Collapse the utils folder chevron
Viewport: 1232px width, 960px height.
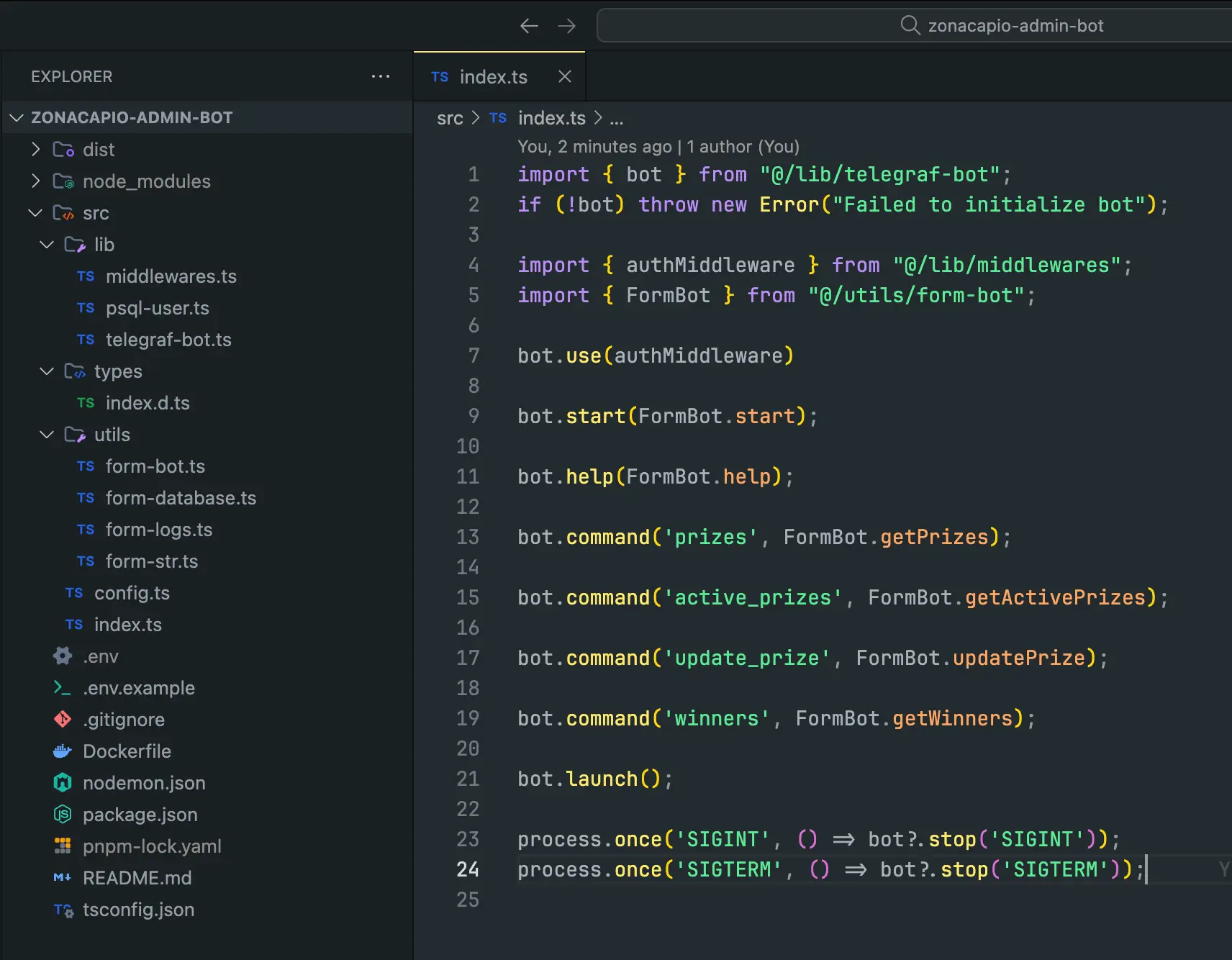coord(47,434)
